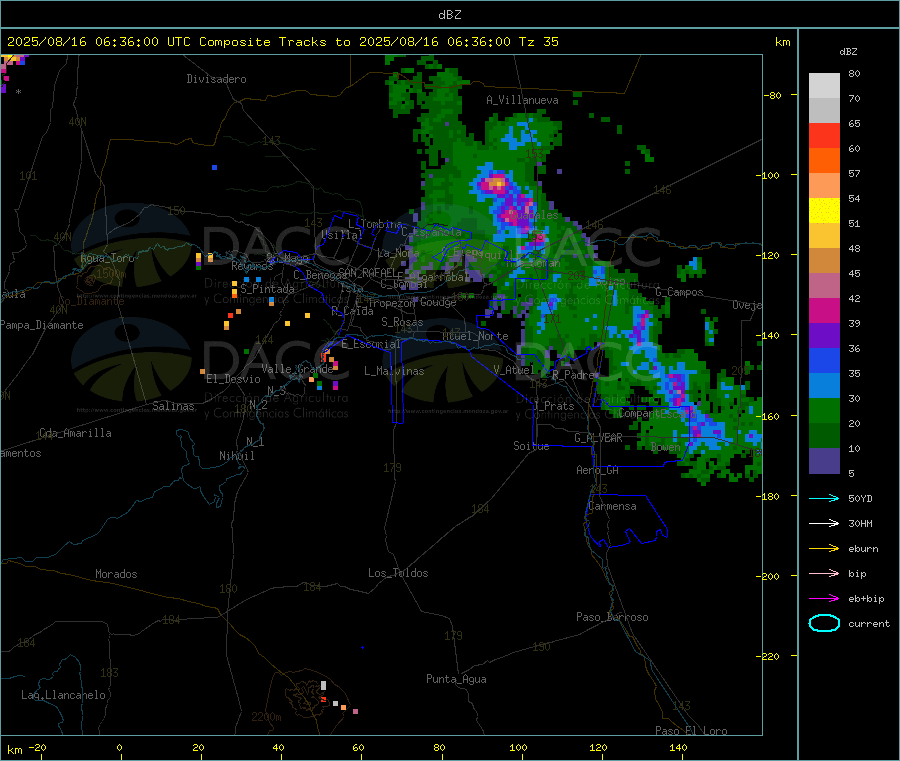Click the 'Punta_Agua' map label
The image size is (900, 761).
[456, 679]
